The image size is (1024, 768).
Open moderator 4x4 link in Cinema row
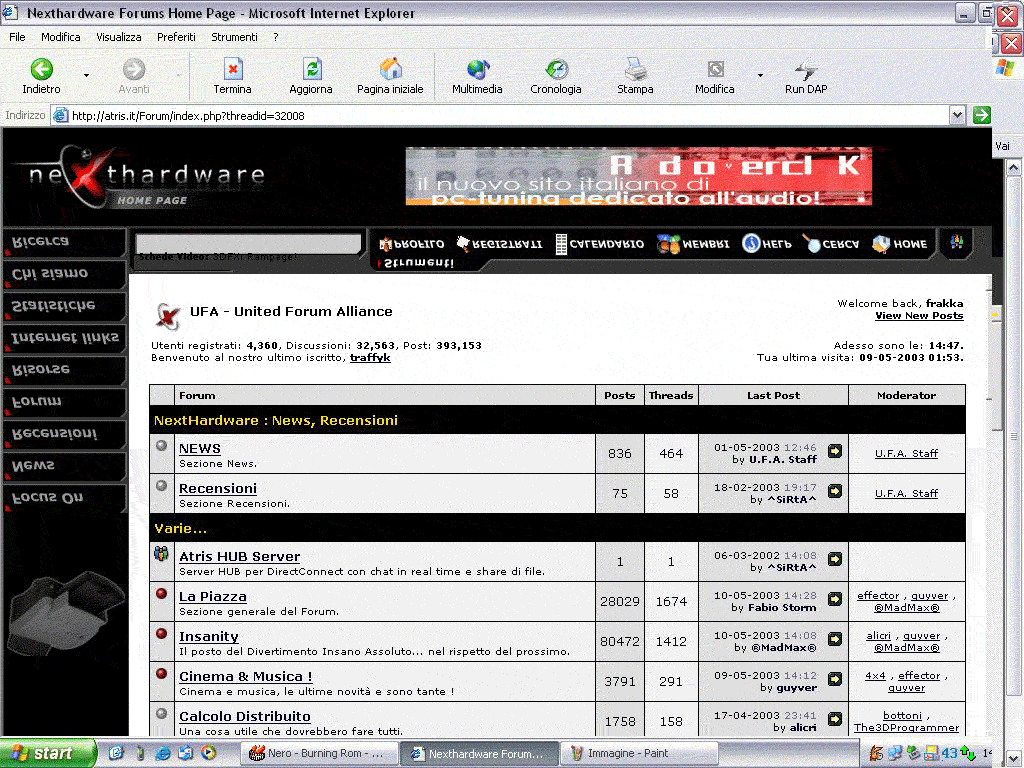pyautogui.click(x=875, y=675)
